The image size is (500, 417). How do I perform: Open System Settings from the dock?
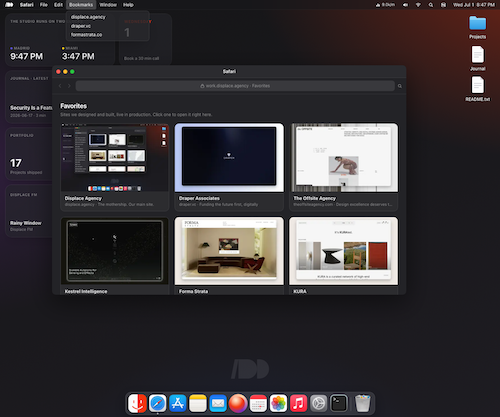point(319,403)
